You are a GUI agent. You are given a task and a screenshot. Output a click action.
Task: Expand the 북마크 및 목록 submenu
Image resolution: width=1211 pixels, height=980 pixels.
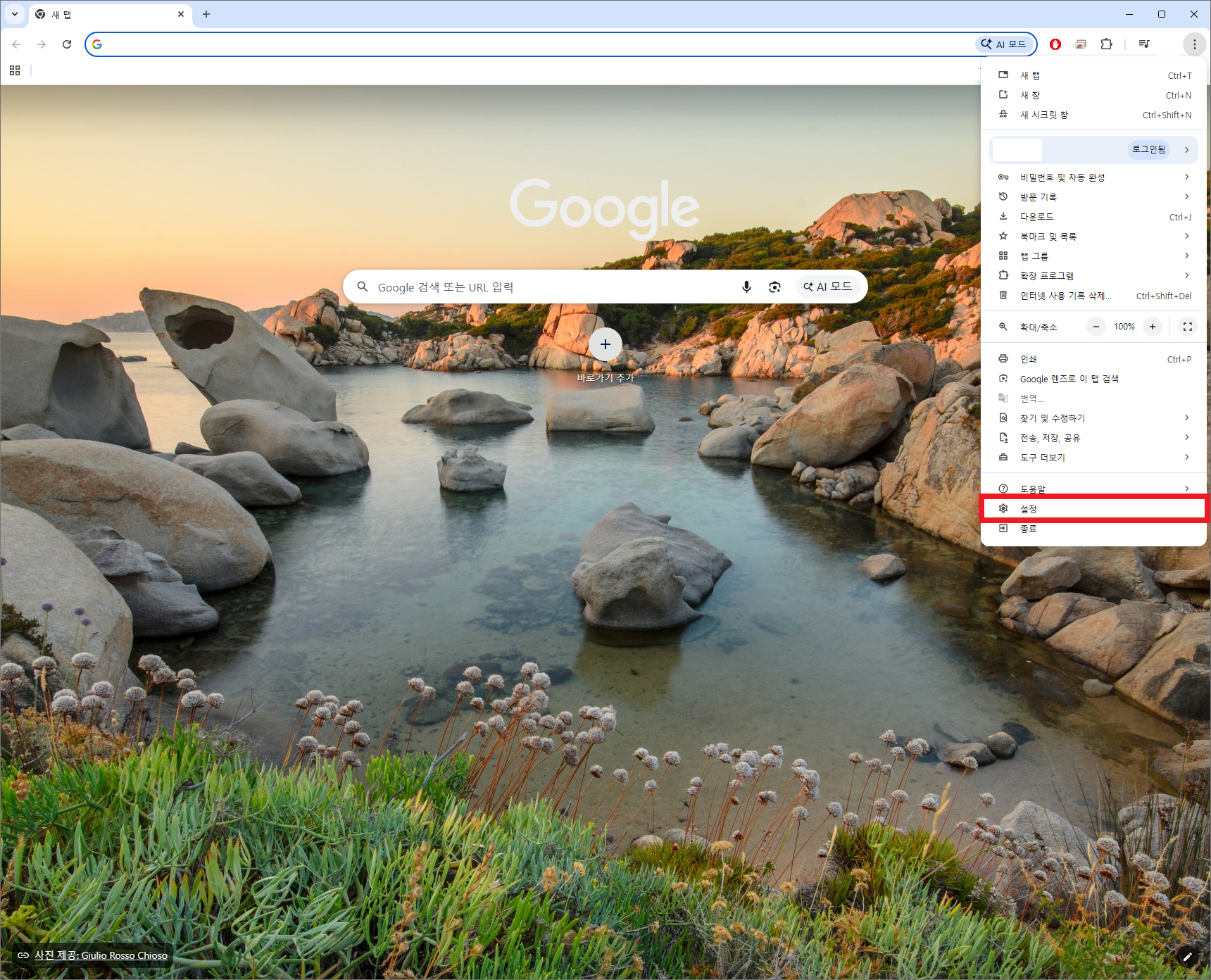(x=1094, y=237)
